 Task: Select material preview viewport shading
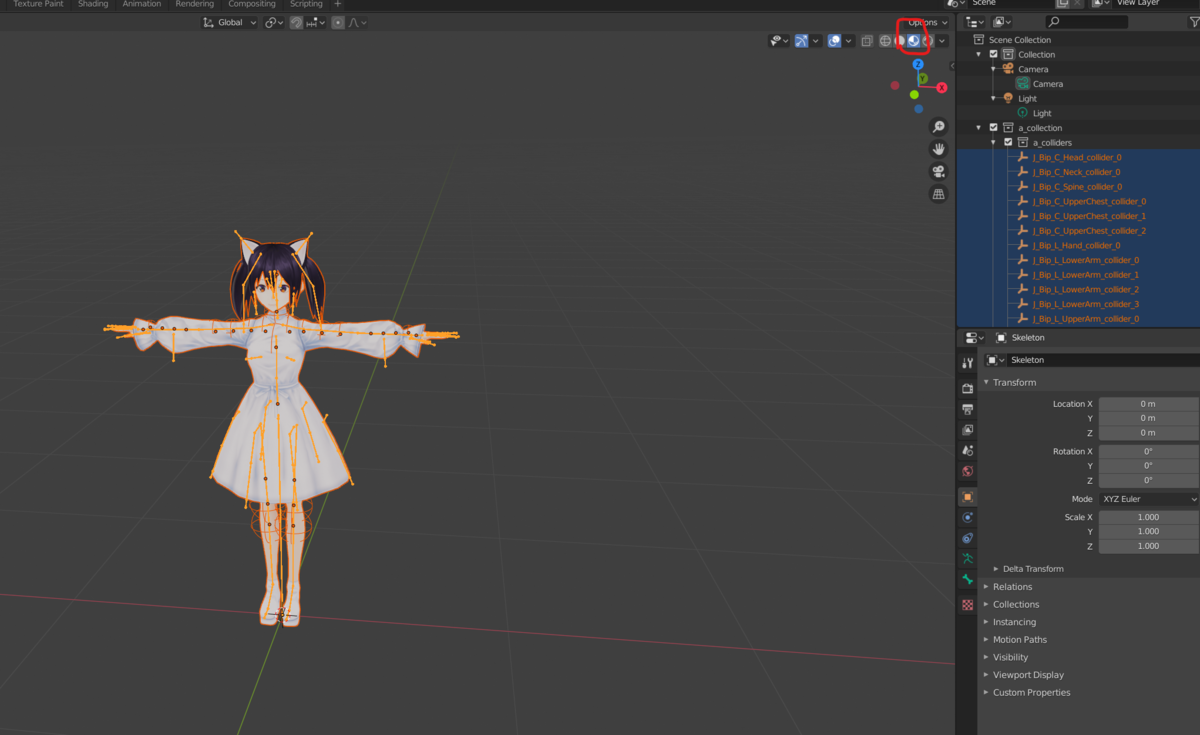[913, 41]
